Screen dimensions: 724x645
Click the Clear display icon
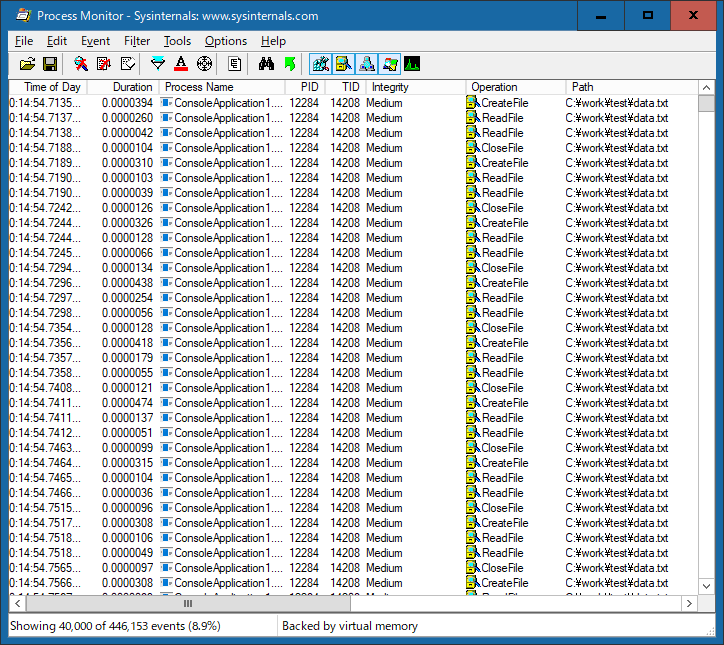pos(128,64)
